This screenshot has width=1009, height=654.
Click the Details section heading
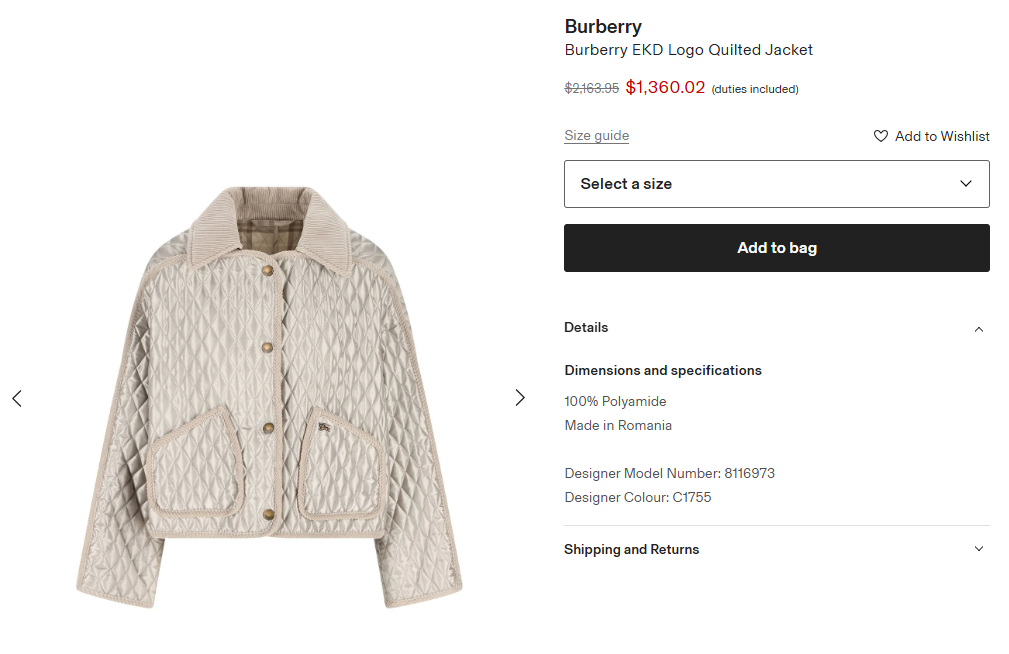pos(586,328)
